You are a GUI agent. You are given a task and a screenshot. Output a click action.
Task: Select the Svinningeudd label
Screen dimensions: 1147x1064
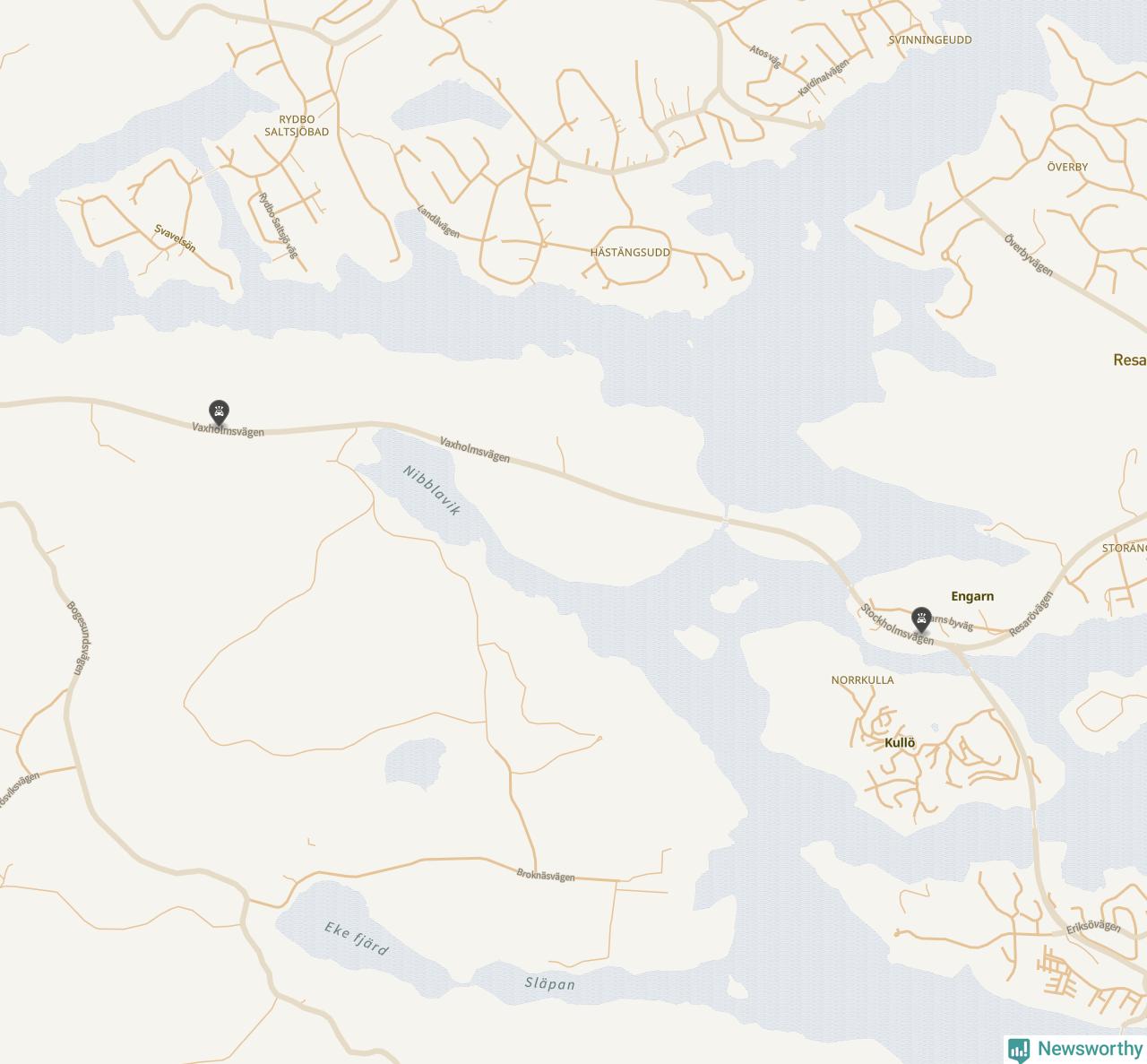pyautogui.click(x=930, y=40)
